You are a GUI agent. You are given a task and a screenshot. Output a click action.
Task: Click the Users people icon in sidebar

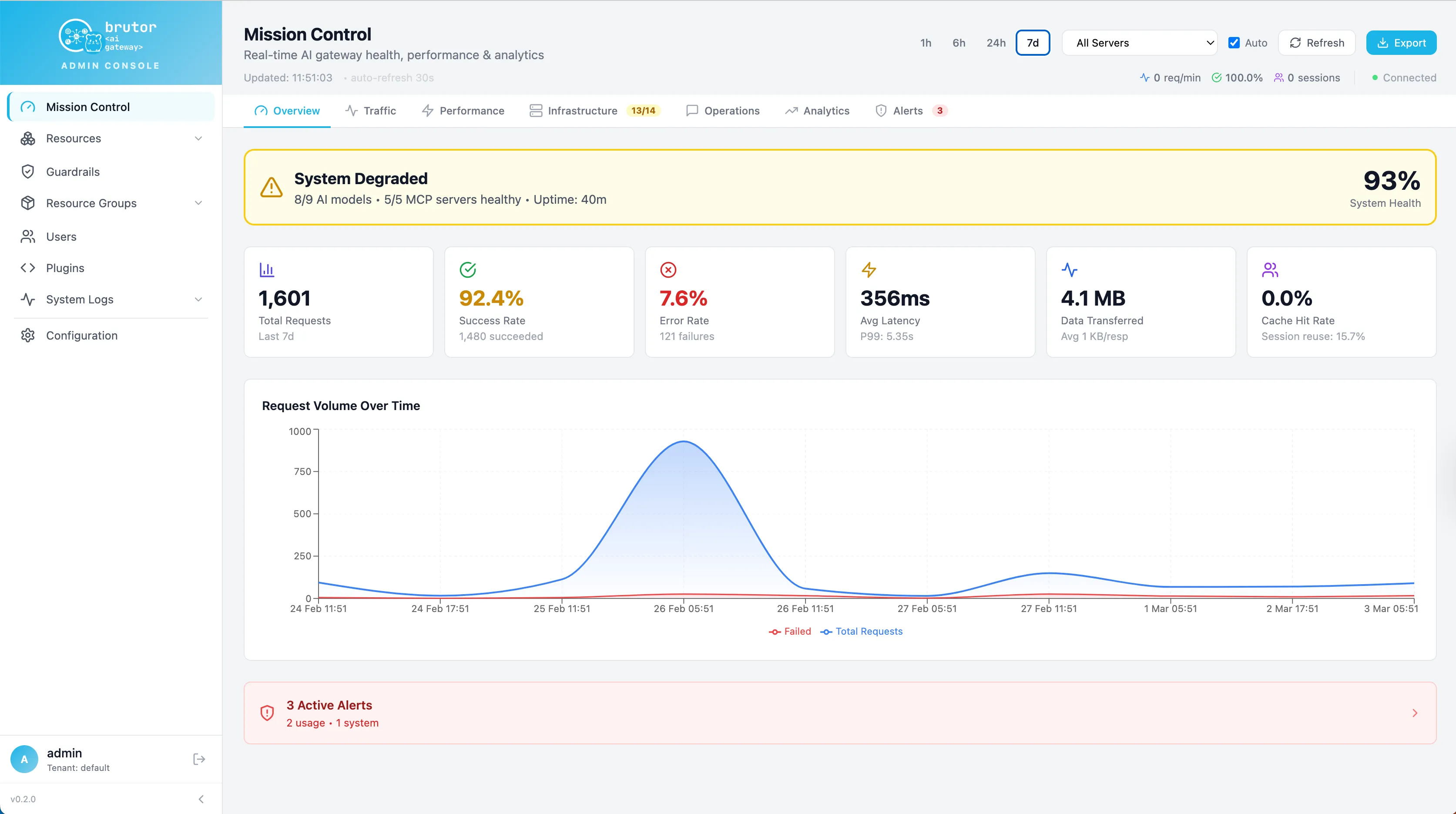28,236
